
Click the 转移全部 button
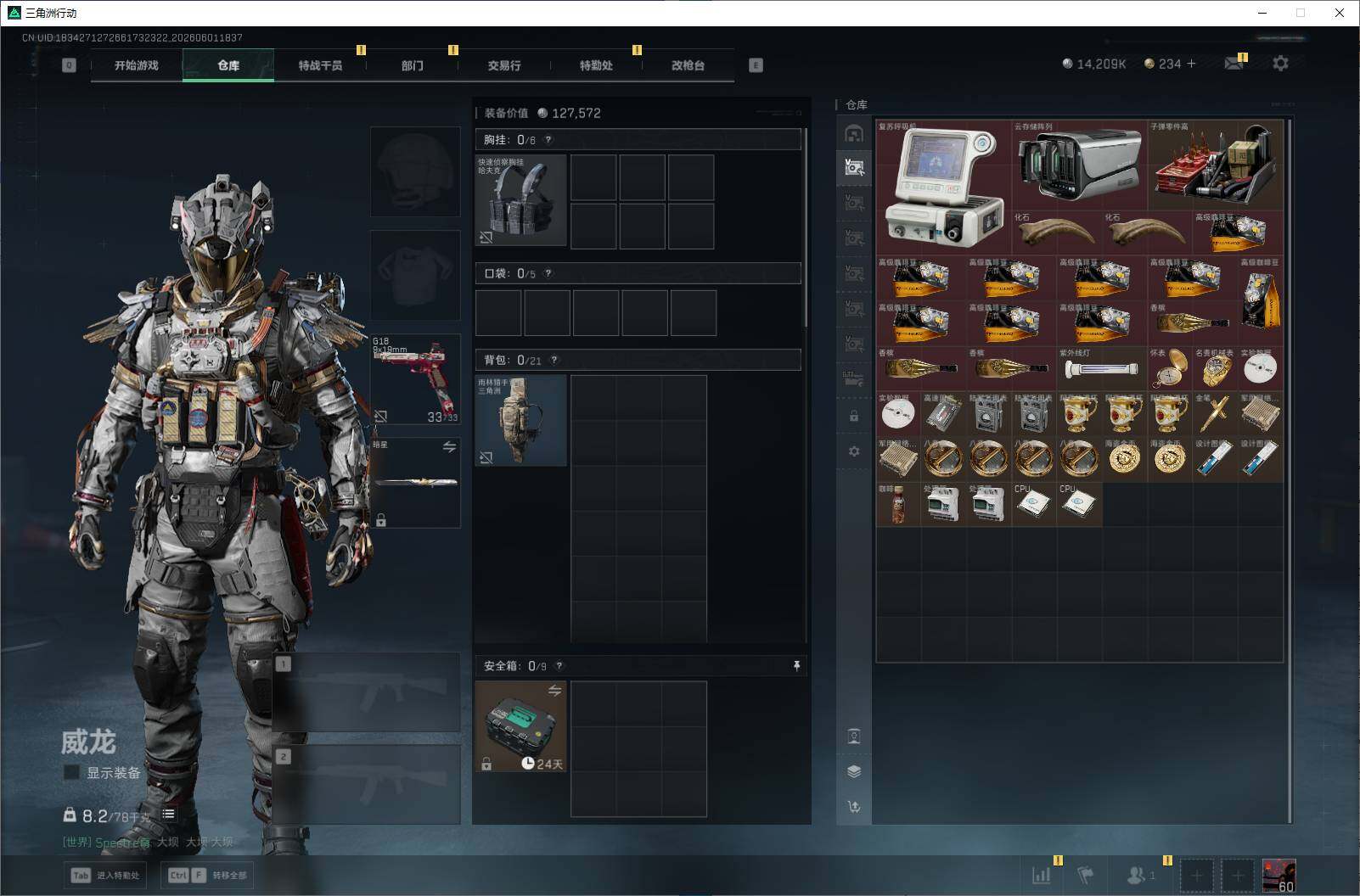(208, 875)
